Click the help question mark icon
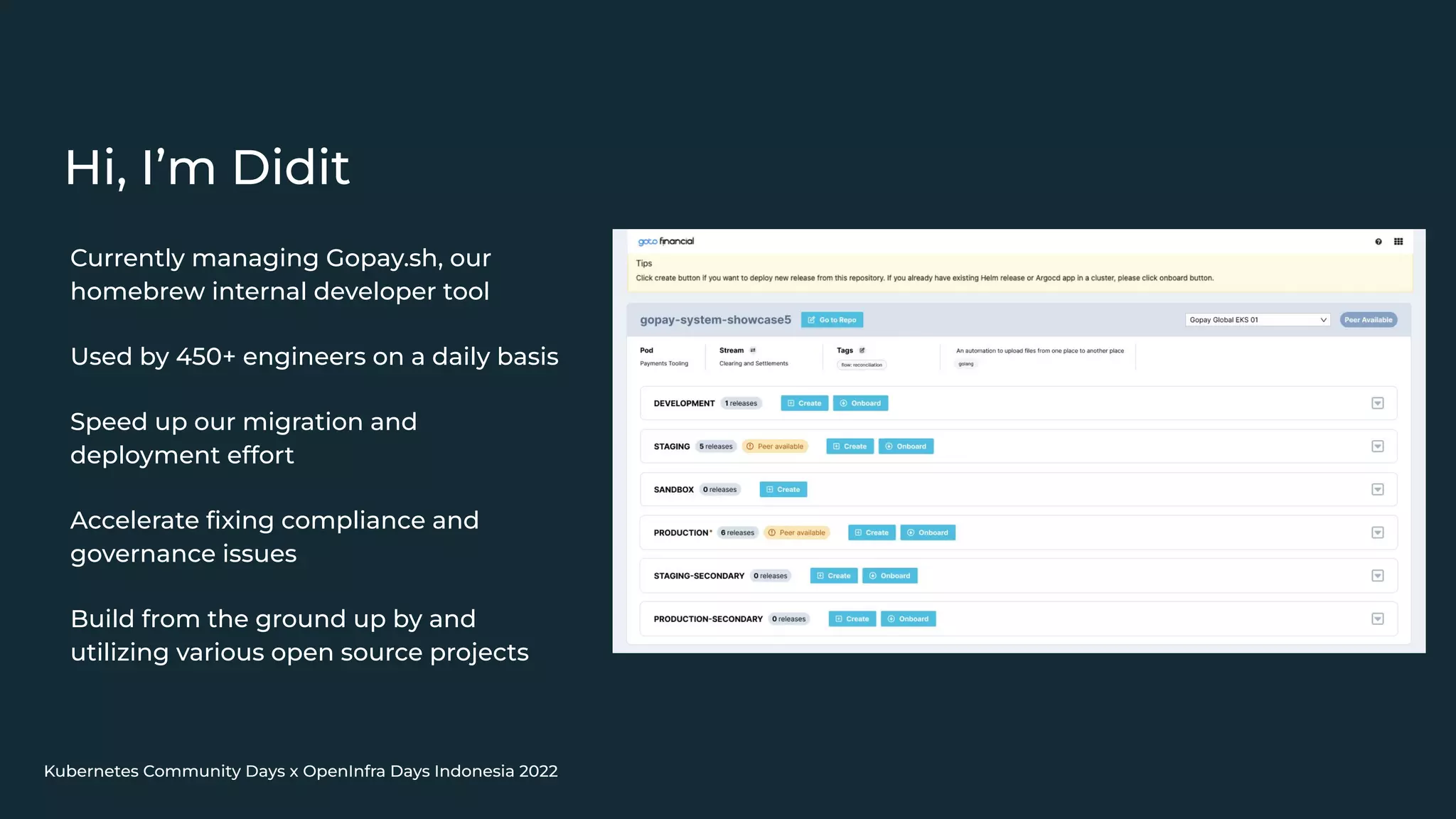This screenshot has height=819, width=1456. pyautogui.click(x=1378, y=242)
